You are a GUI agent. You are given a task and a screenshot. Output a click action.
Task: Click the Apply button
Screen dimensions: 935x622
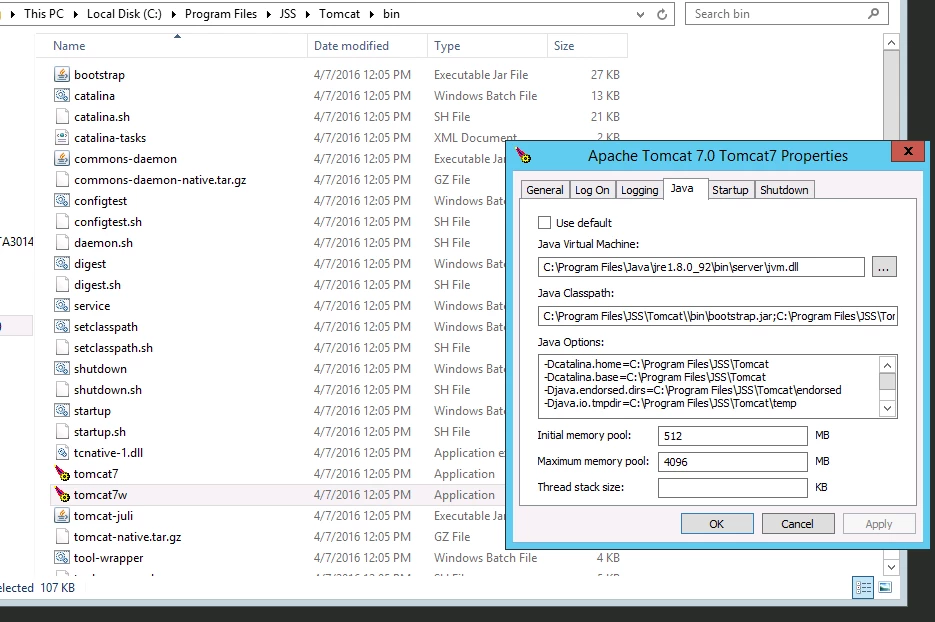pyautogui.click(x=879, y=524)
